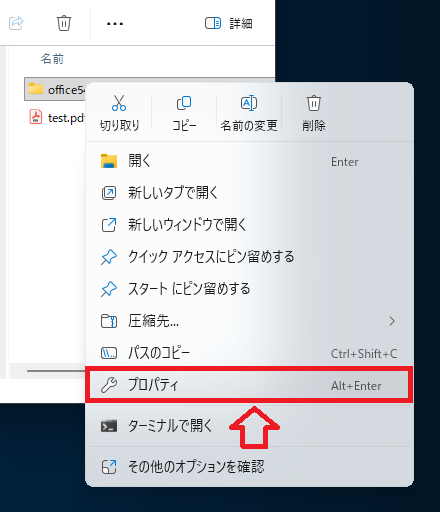Click the share icon in Explorer toolbar

(x=16, y=23)
